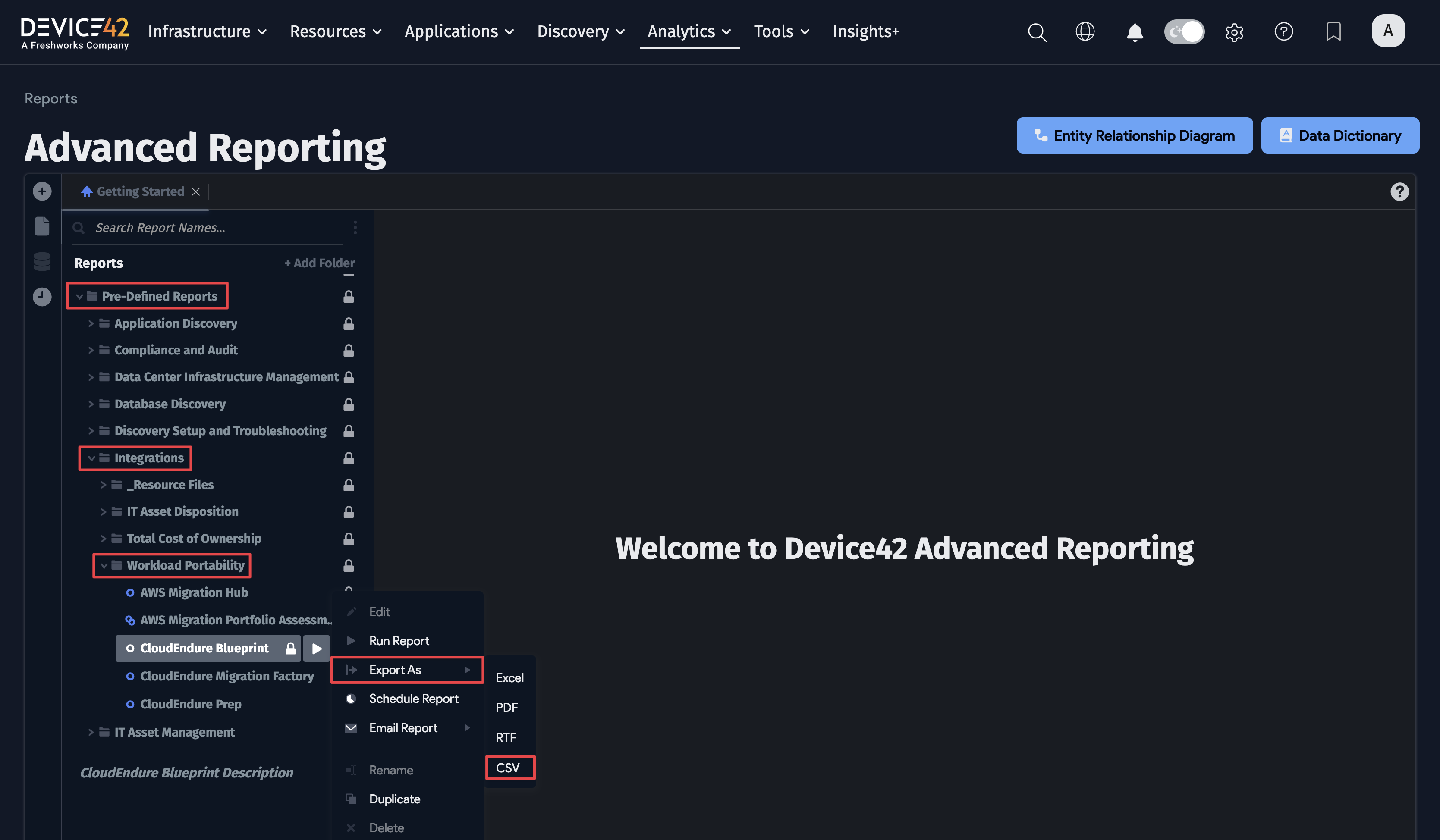The height and width of the screenshot is (840, 1440).
Task: Expand Discovery Setup and Troubleshooting folder
Action: [x=91, y=430]
